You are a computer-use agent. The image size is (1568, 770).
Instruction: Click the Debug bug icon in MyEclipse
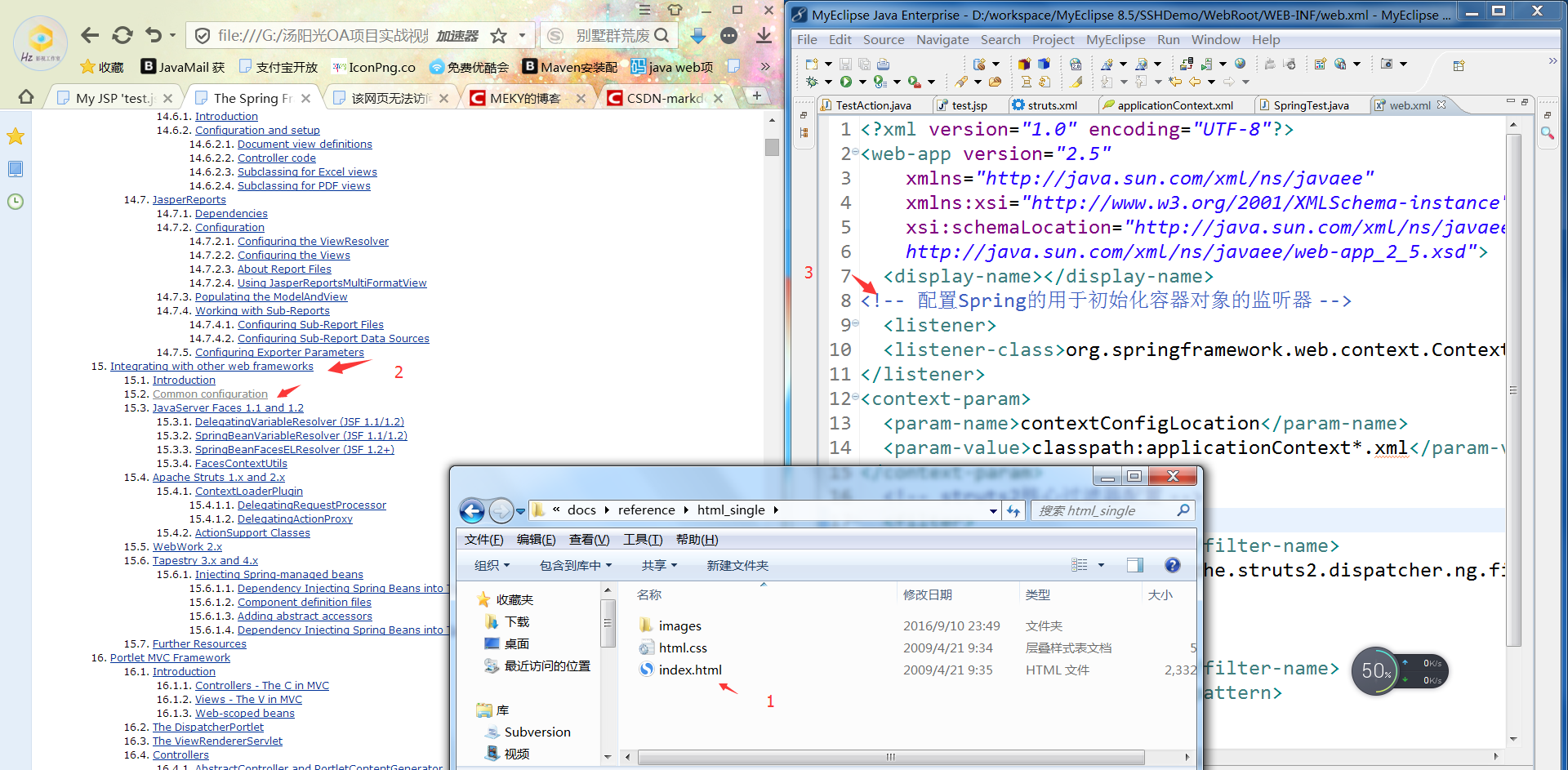(812, 82)
